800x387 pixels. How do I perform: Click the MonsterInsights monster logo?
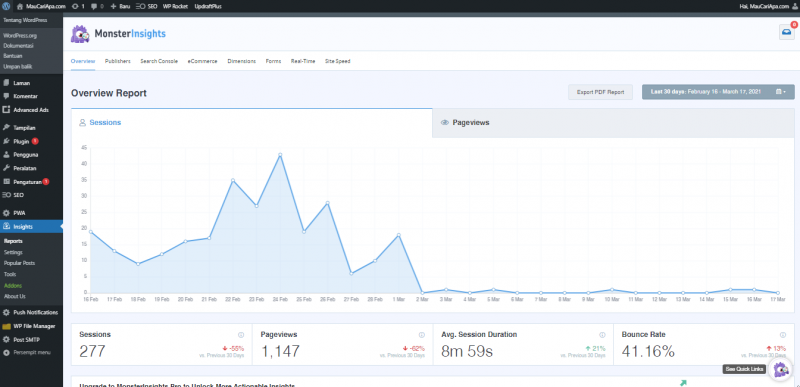[80, 34]
